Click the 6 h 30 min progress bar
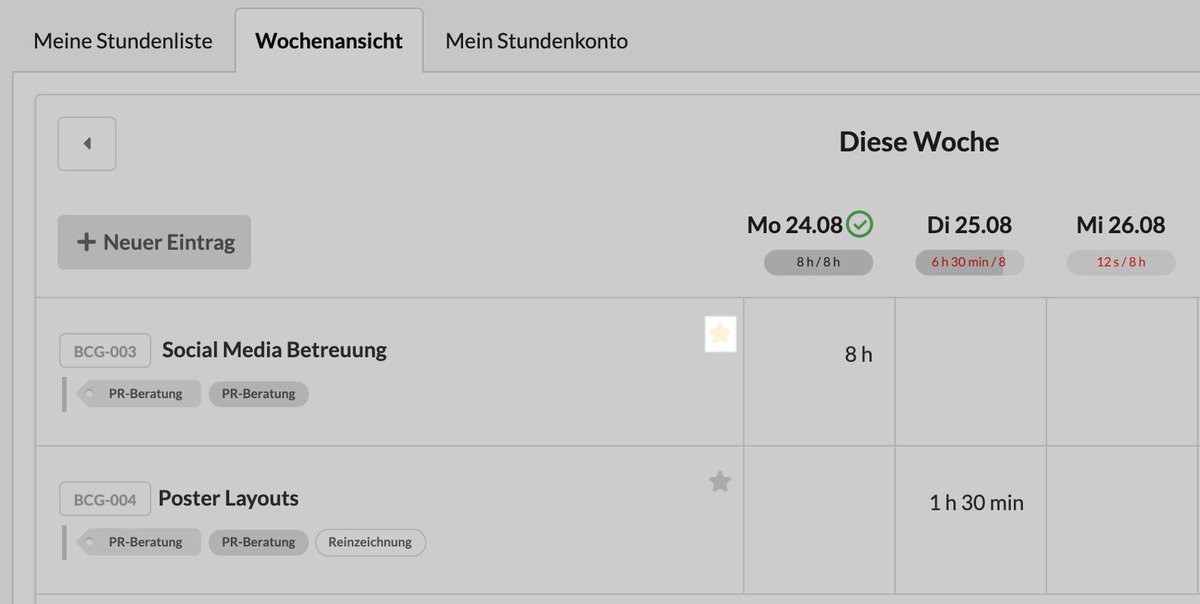This screenshot has height=604, width=1200. (970, 263)
